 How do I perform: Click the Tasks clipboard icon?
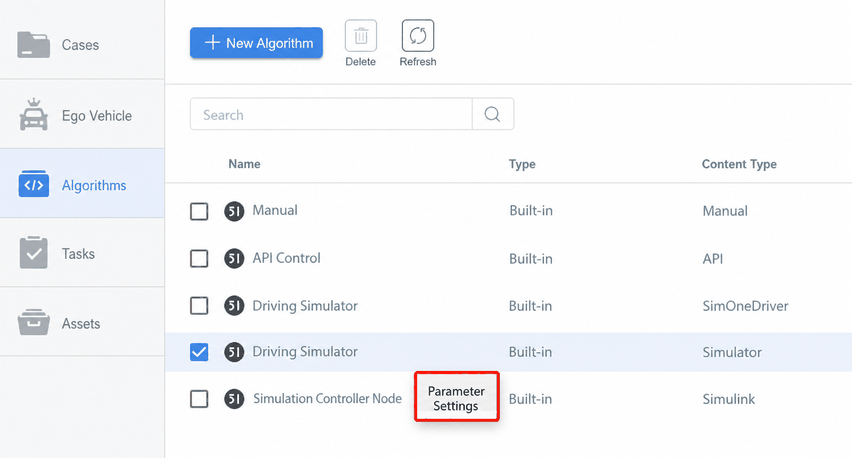(x=34, y=253)
